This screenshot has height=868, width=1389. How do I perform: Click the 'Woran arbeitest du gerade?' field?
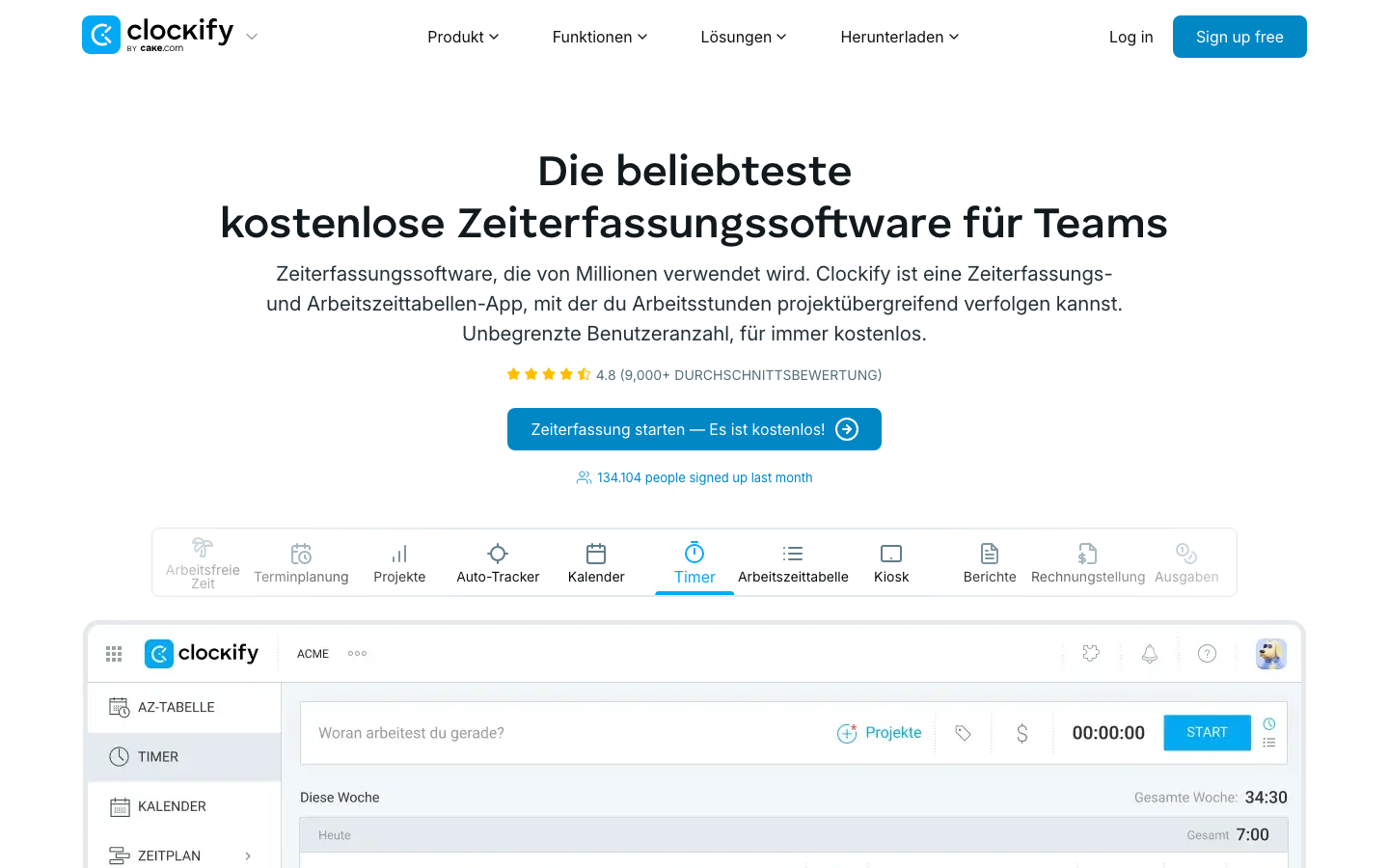click(x=569, y=733)
